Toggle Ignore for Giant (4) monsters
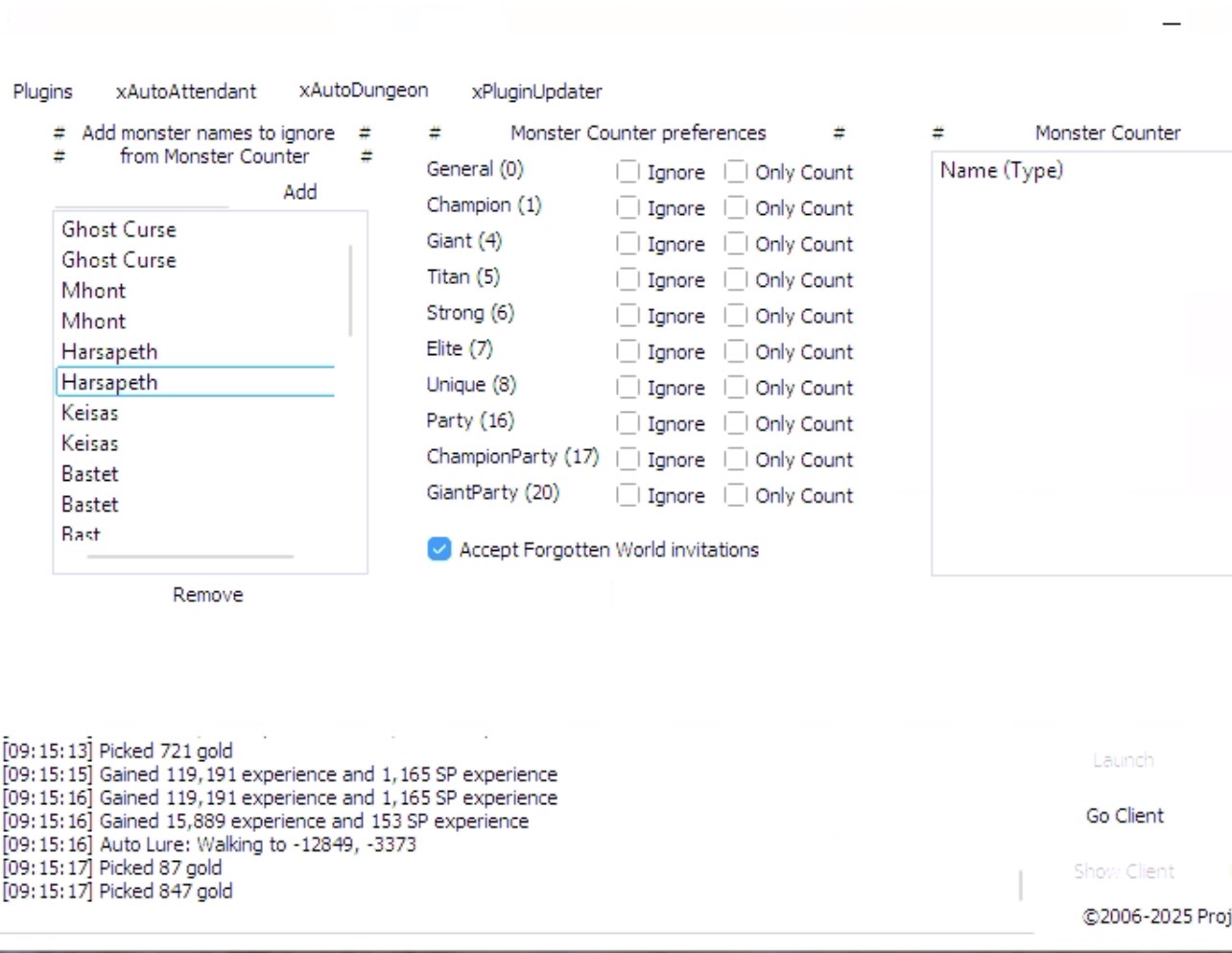Viewport: 1232px width, 953px height. coord(628,244)
